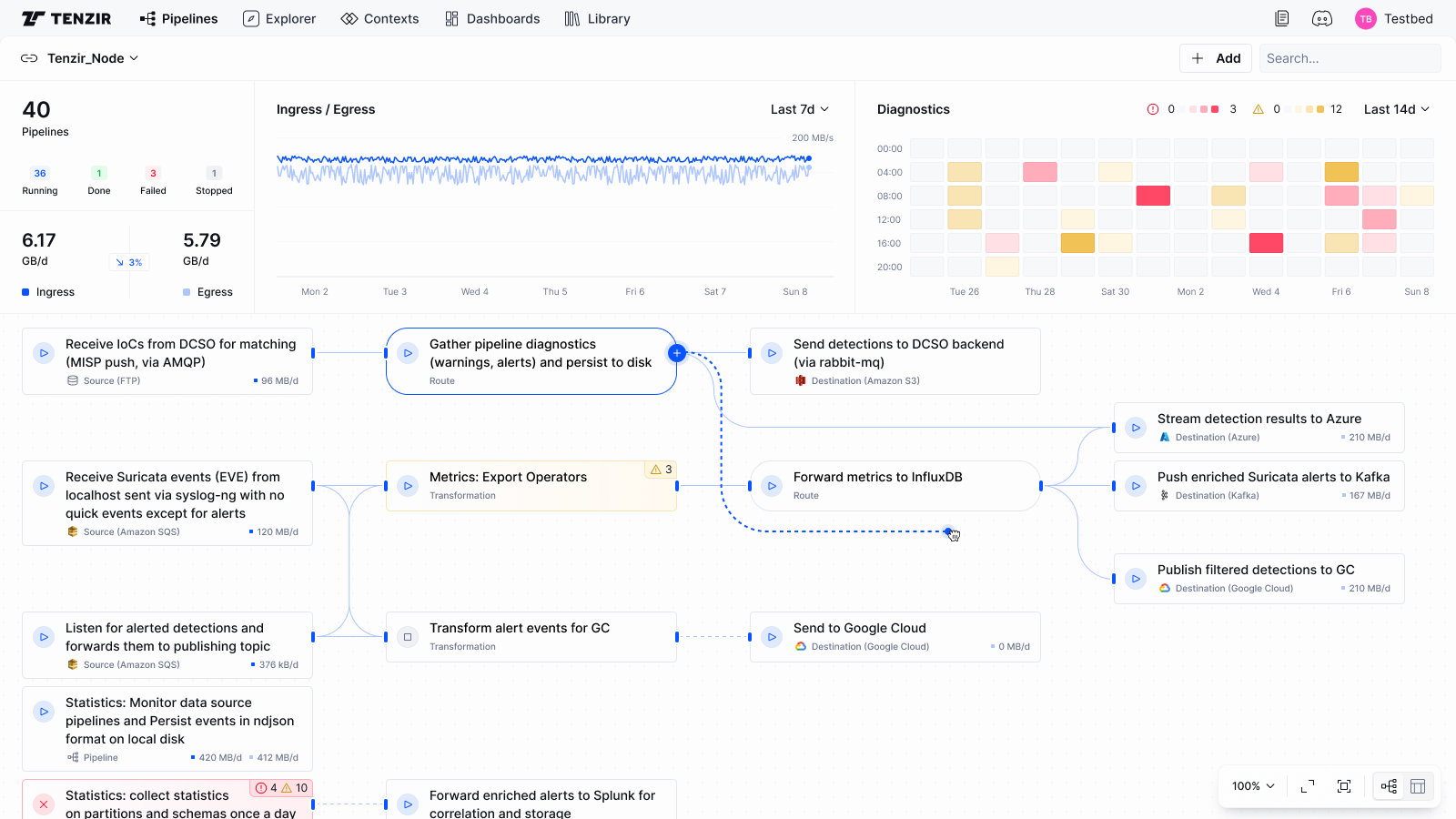The height and width of the screenshot is (819, 1456).
Task: Switch to the table layout view icon
Action: coord(1417,785)
